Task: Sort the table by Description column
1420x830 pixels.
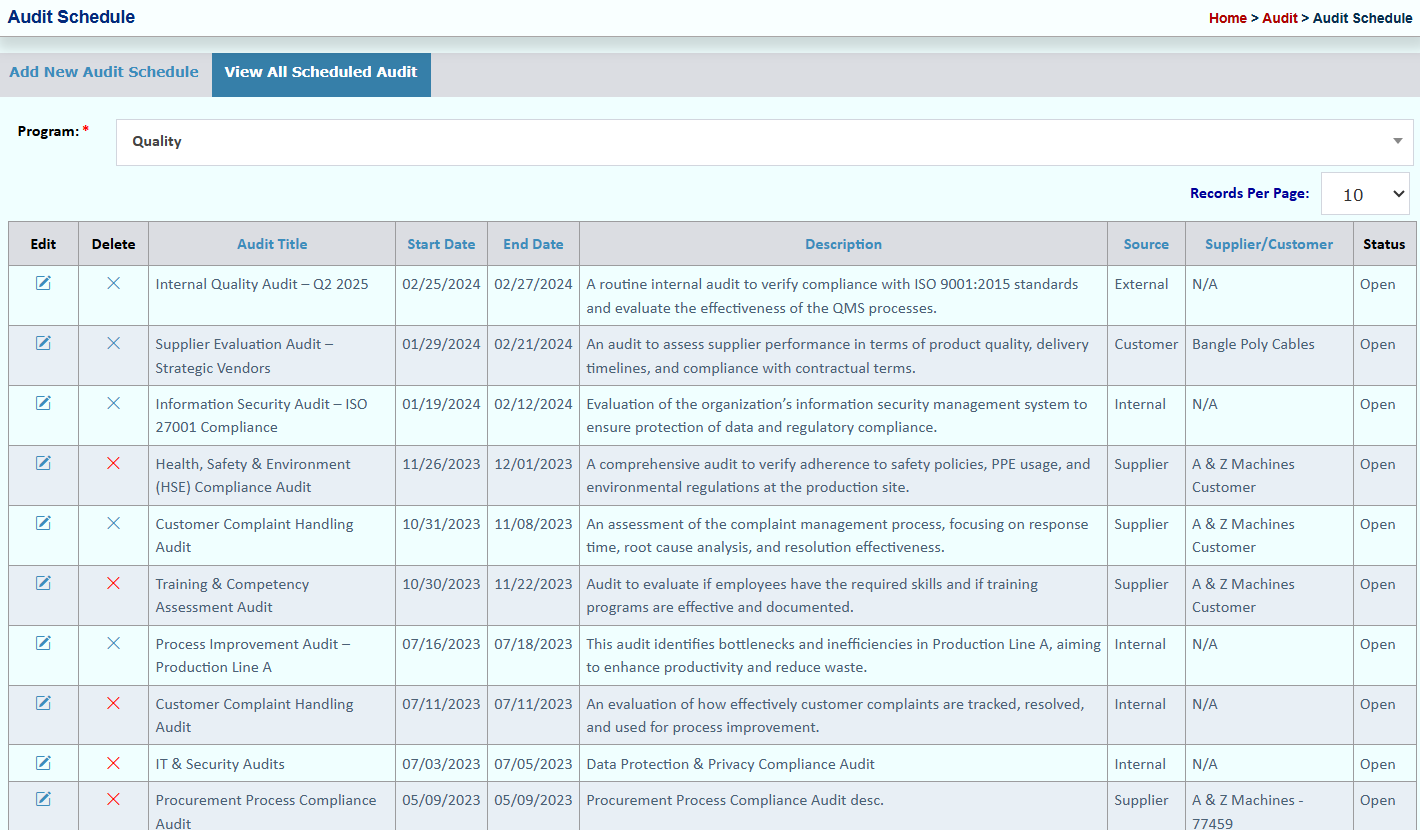Action: point(844,244)
